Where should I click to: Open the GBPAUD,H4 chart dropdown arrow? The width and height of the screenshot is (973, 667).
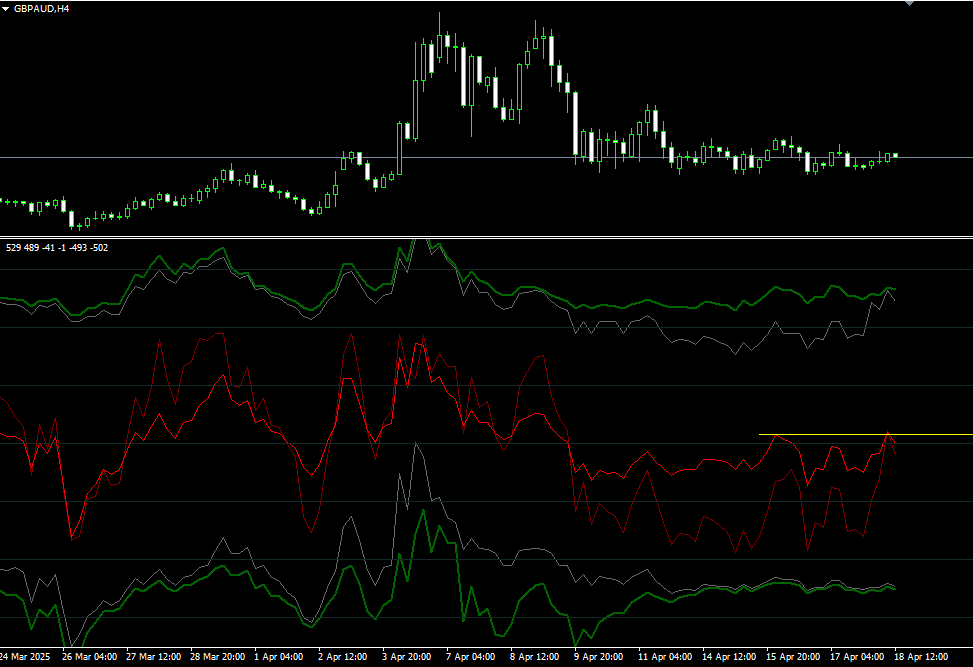click(x=6, y=9)
